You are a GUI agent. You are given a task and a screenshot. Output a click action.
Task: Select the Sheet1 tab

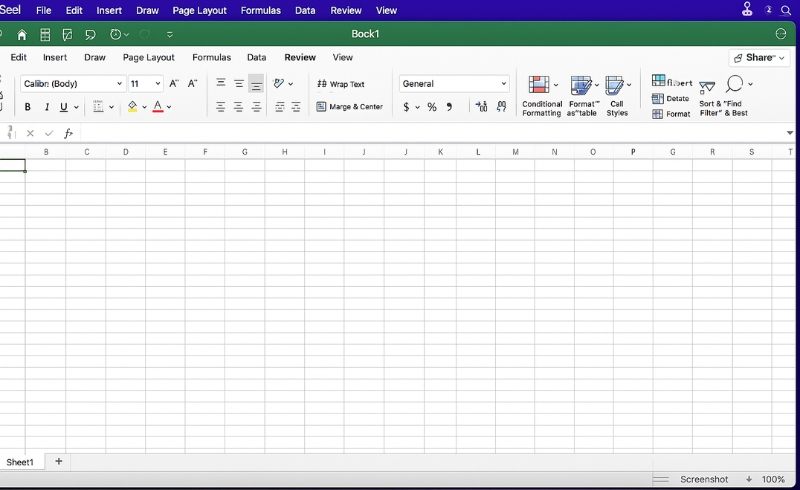click(x=20, y=462)
